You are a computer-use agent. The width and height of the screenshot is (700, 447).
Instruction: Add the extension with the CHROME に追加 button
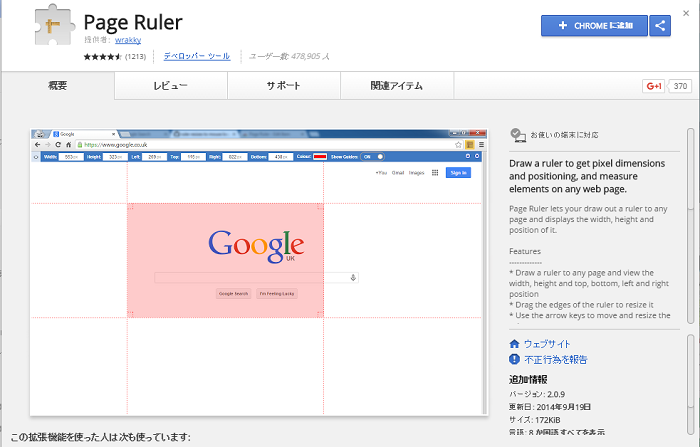click(594, 26)
